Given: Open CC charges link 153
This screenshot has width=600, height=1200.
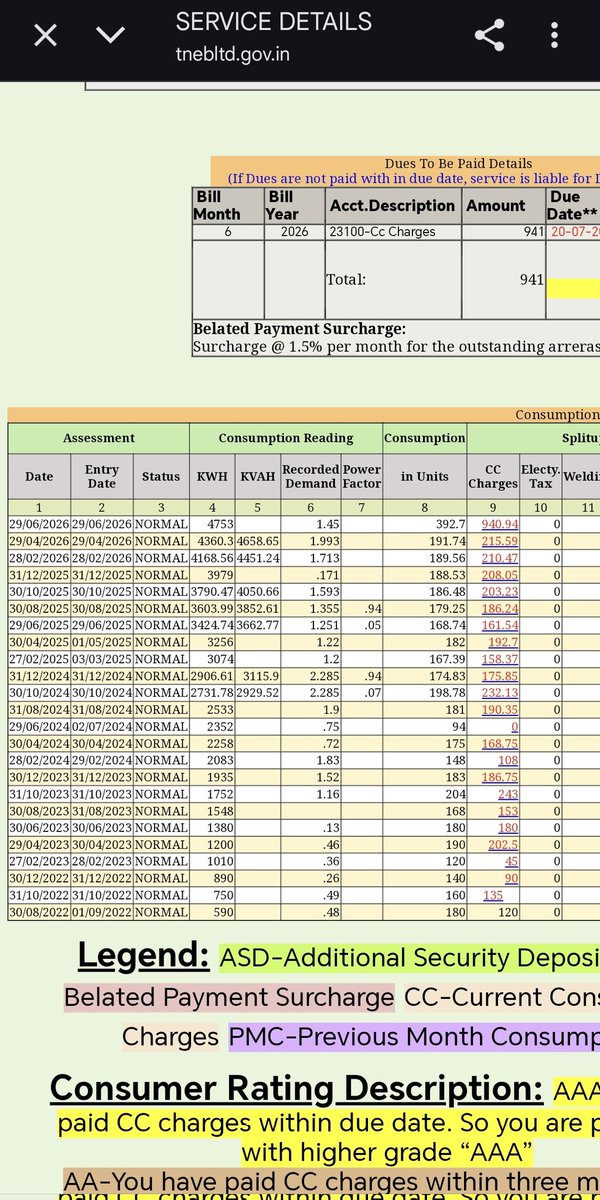Looking at the screenshot, I should (507, 811).
